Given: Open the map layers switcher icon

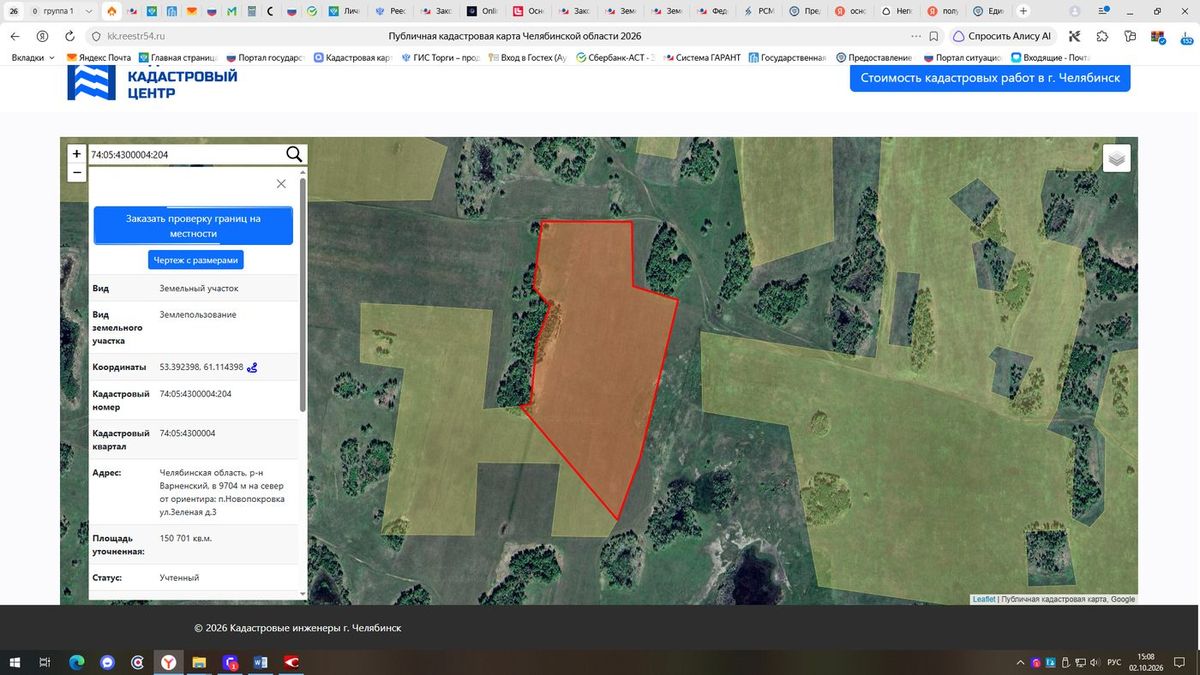Looking at the screenshot, I should point(1117,158).
